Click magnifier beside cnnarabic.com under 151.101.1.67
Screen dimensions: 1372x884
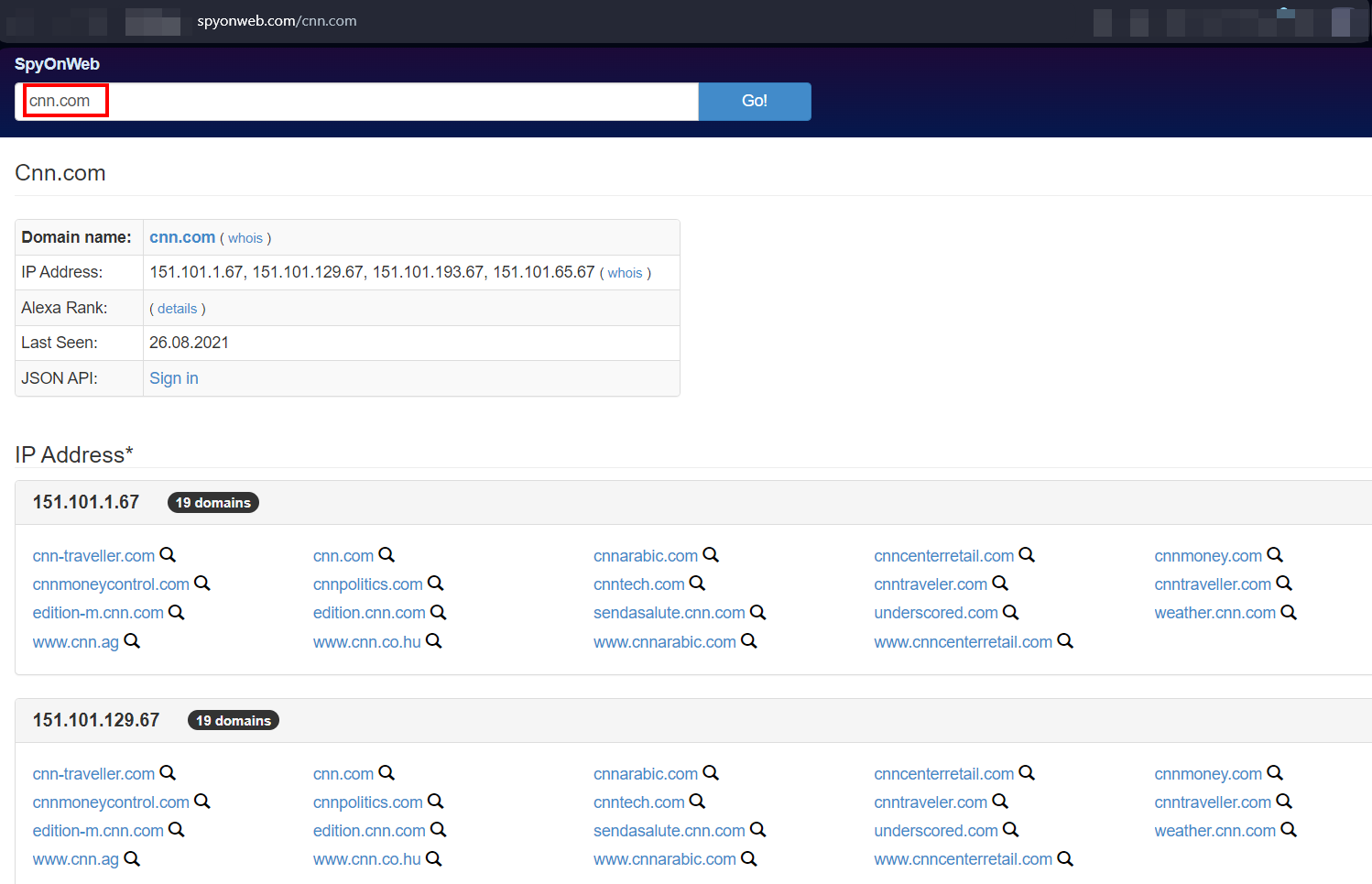(x=711, y=555)
